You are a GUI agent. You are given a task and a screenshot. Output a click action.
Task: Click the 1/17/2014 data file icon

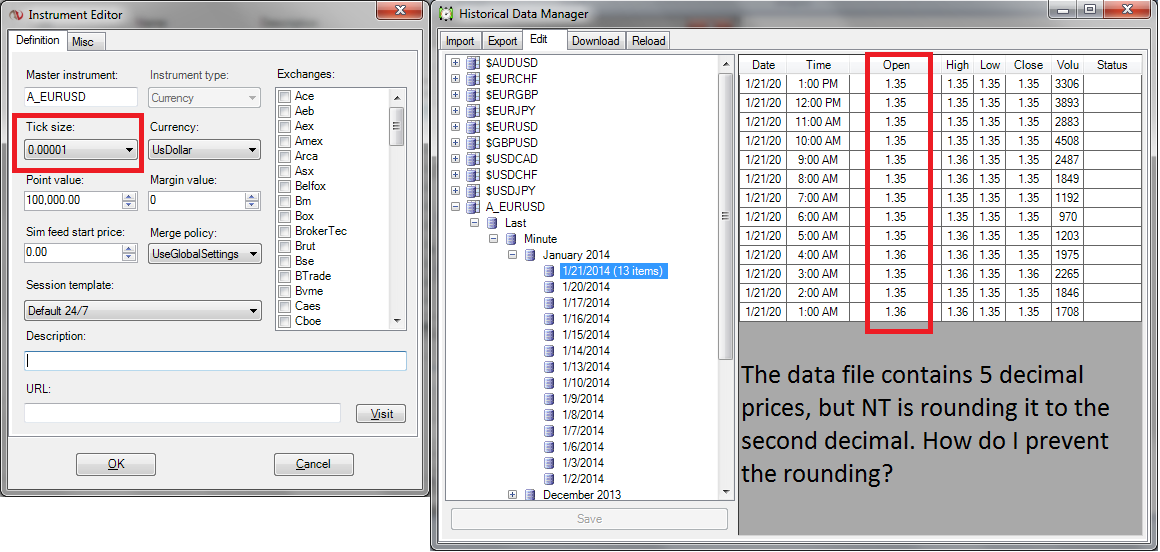point(549,303)
